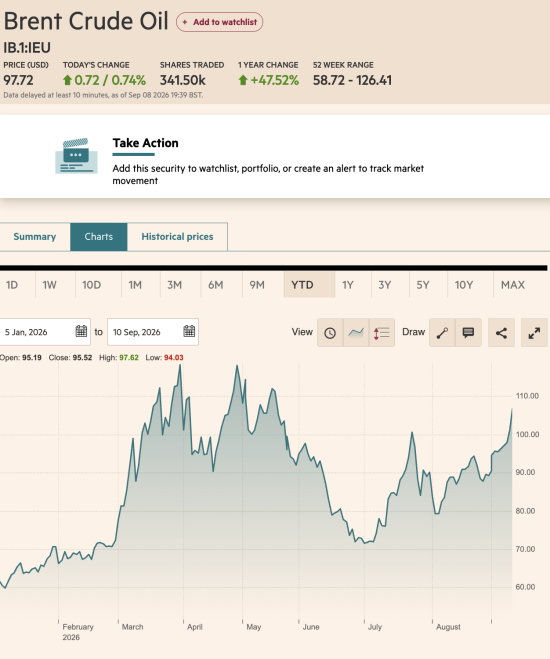
Task: Choose the 6M range option
Action: tap(216, 285)
